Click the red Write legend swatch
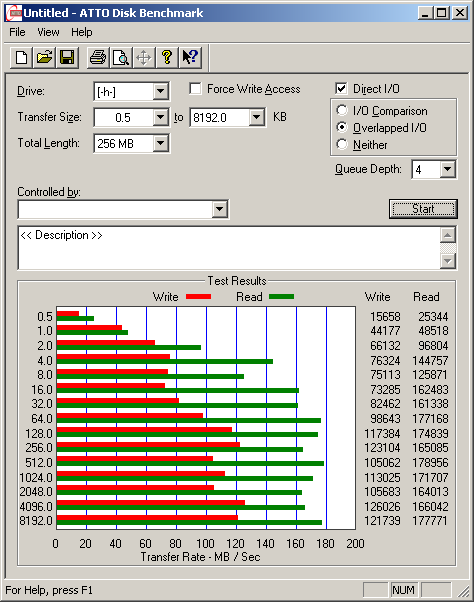This screenshot has width=474, height=602. coord(198,296)
